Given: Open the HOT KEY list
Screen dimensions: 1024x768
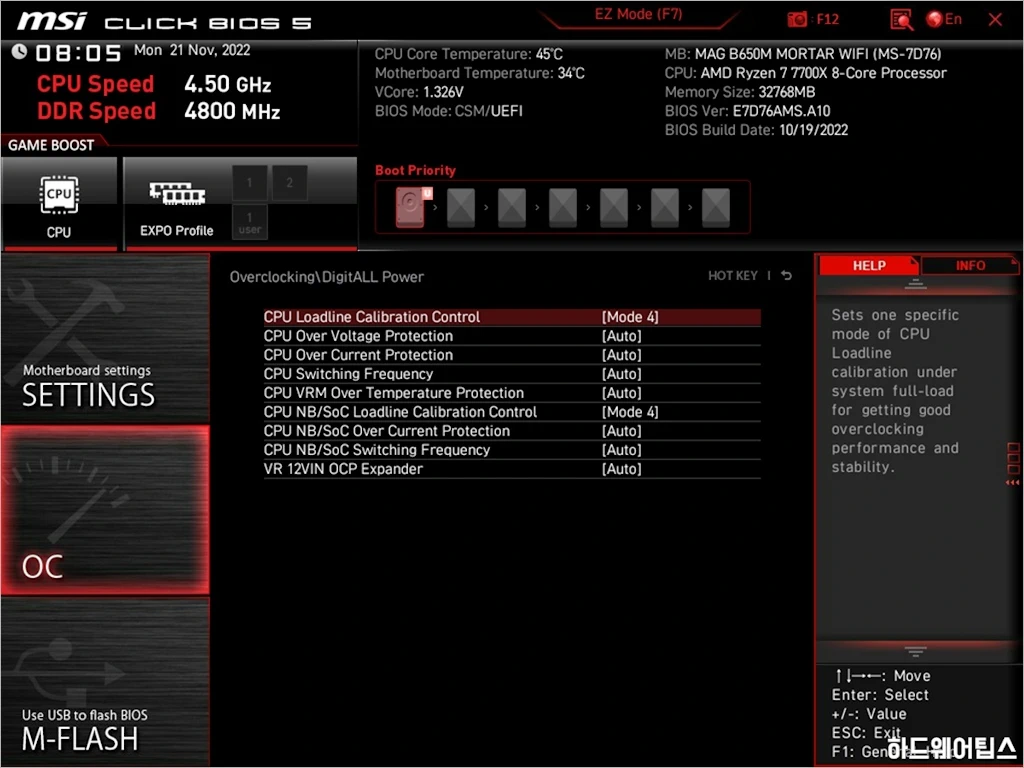Looking at the screenshot, I should coord(733,276).
